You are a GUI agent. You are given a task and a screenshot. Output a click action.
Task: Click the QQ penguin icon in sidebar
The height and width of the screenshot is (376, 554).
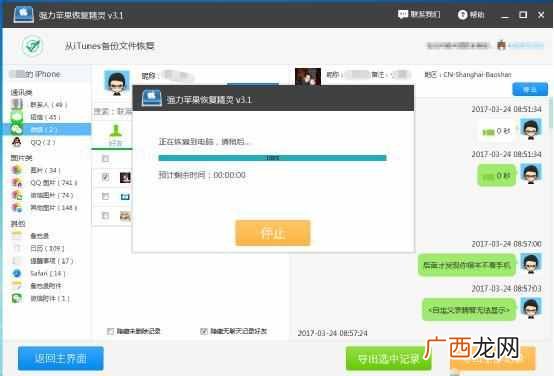click(x=17, y=142)
